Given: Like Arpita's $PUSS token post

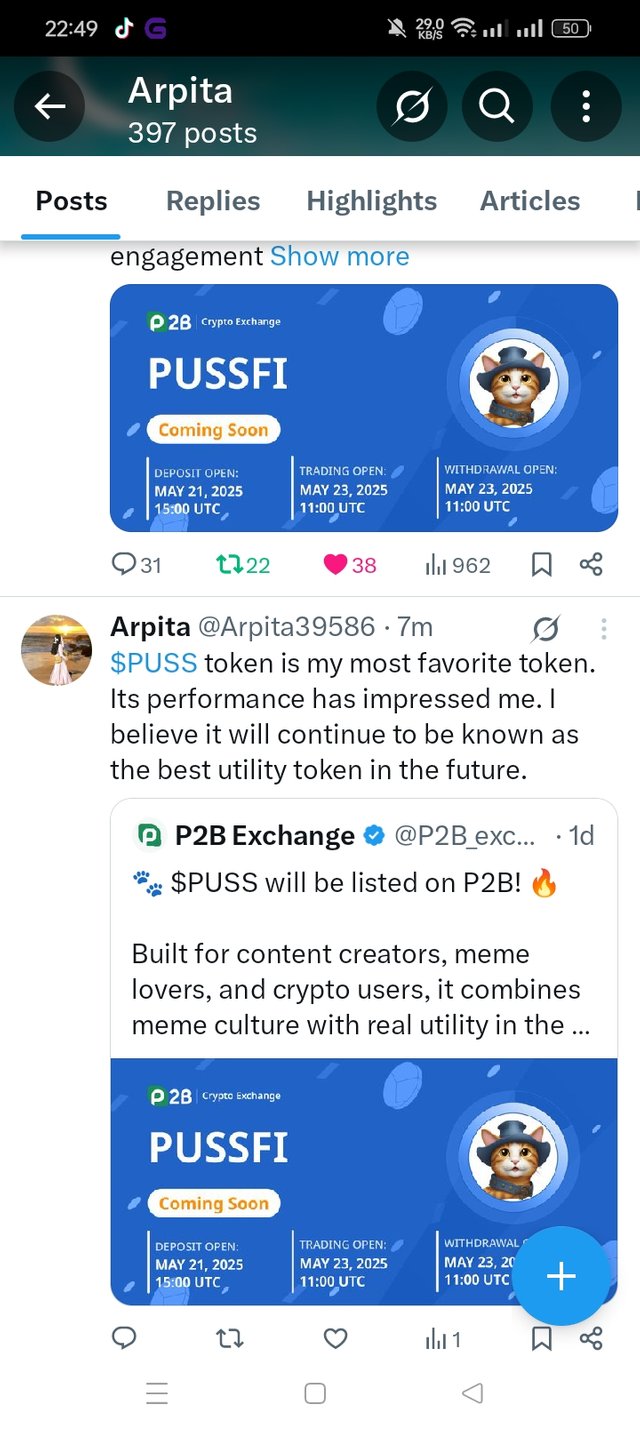Looking at the screenshot, I should pyautogui.click(x=336, y=1338).
